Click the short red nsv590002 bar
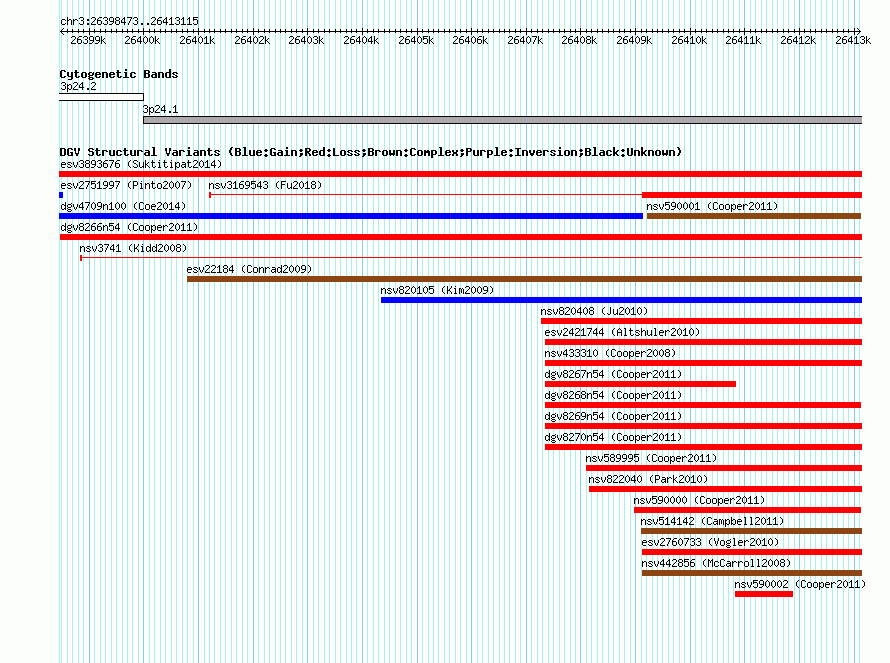The image size is (890, 663). click(x=764, y=594)
